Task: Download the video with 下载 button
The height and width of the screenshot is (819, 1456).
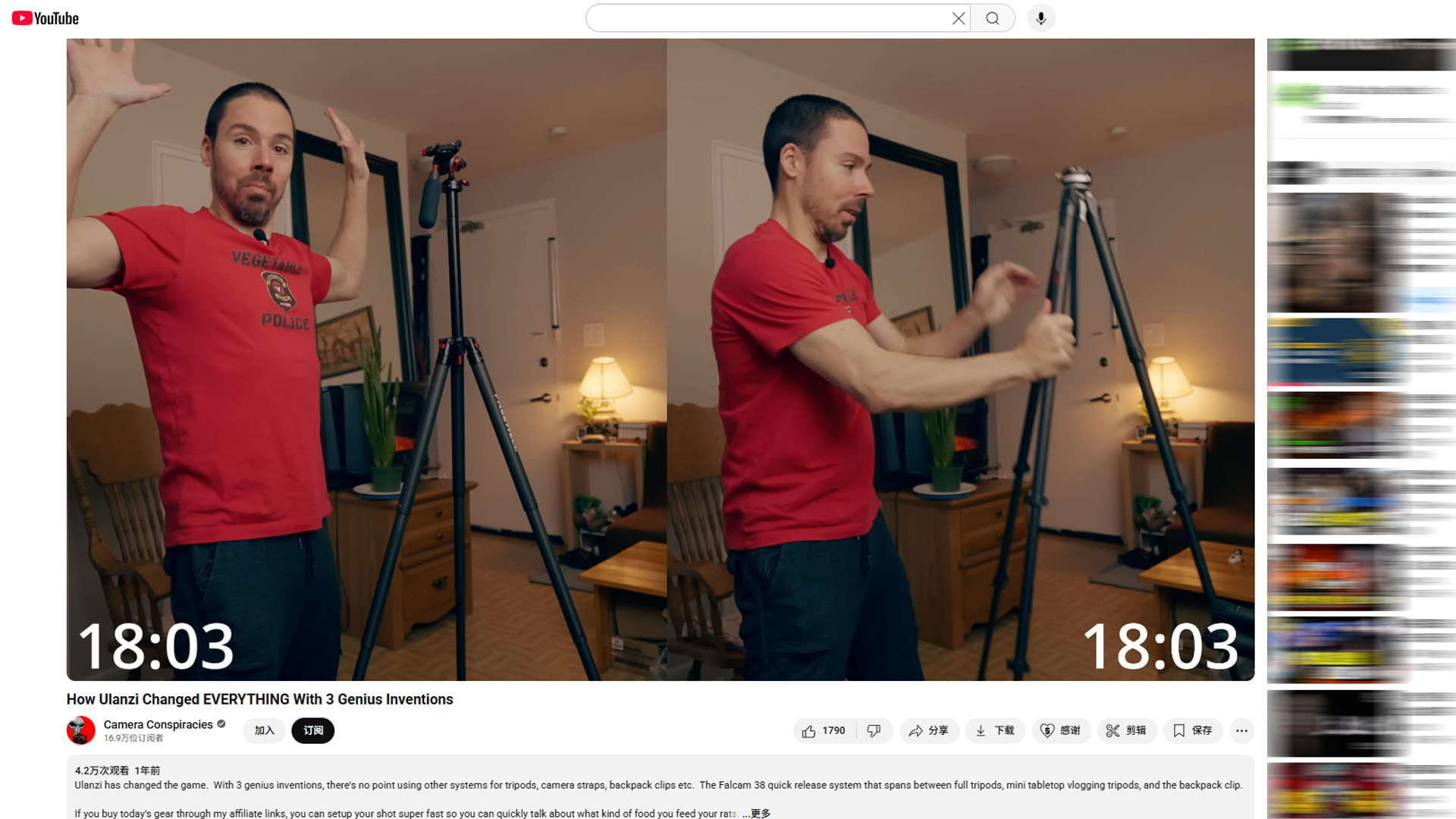Action: pyautogui.click(x=995, y=730)
